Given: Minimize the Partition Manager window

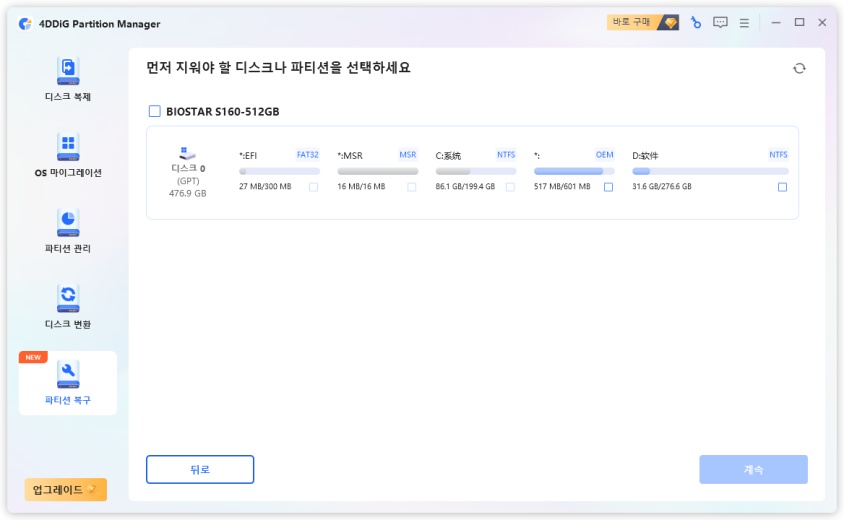Looking at the screenshot, I should 776,23.
